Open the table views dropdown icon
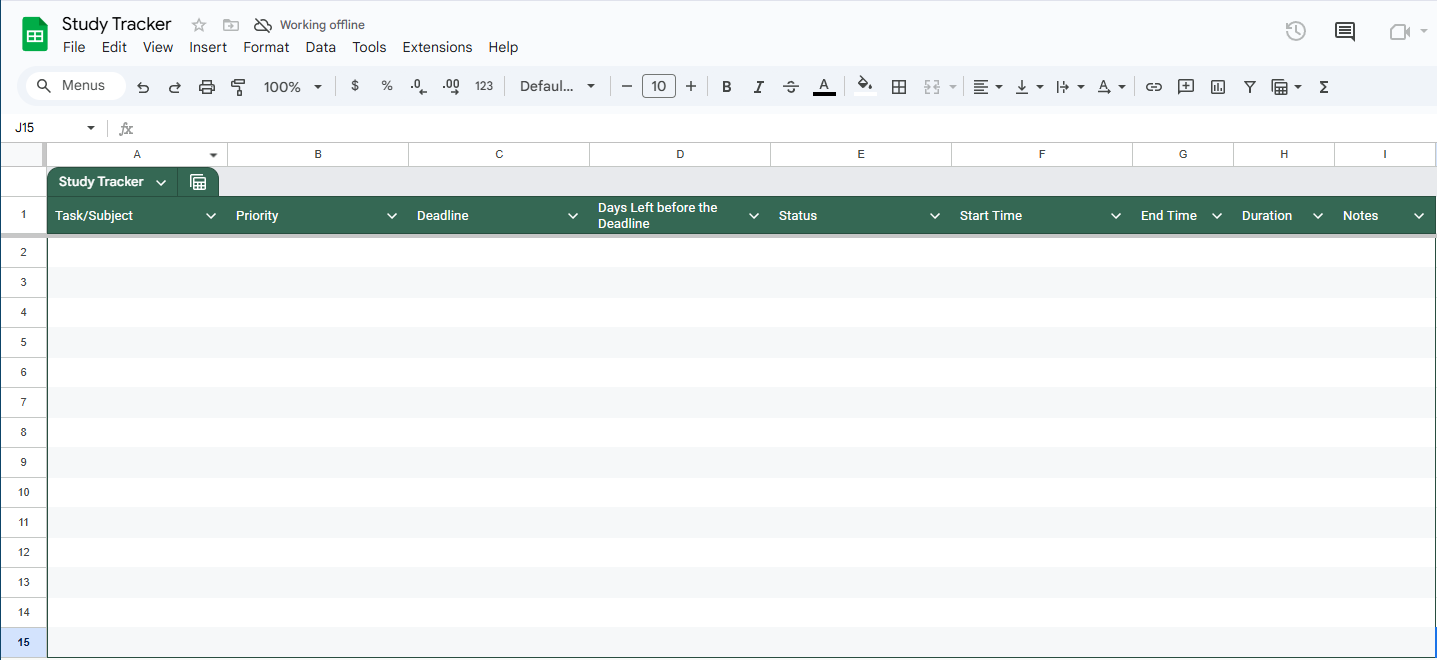The width and height of the screenshot is (1437, 660). tap(1286, 87)
